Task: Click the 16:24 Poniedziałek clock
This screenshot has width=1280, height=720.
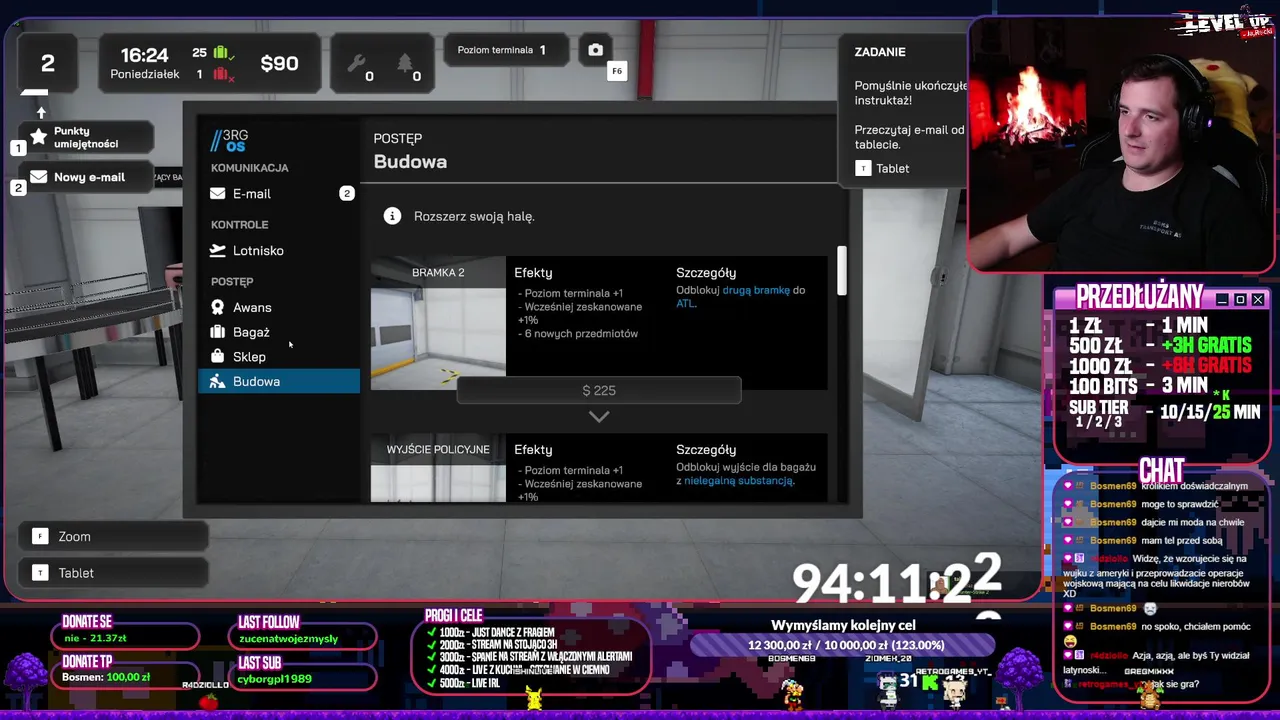Action: pyautogui.click(x=145, y=63)
